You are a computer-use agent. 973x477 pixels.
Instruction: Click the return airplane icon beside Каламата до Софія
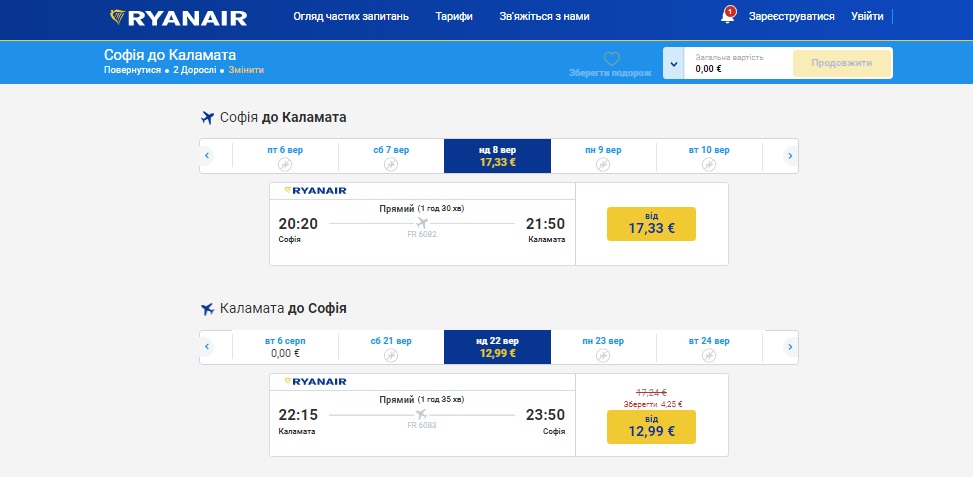coord(207,309)
